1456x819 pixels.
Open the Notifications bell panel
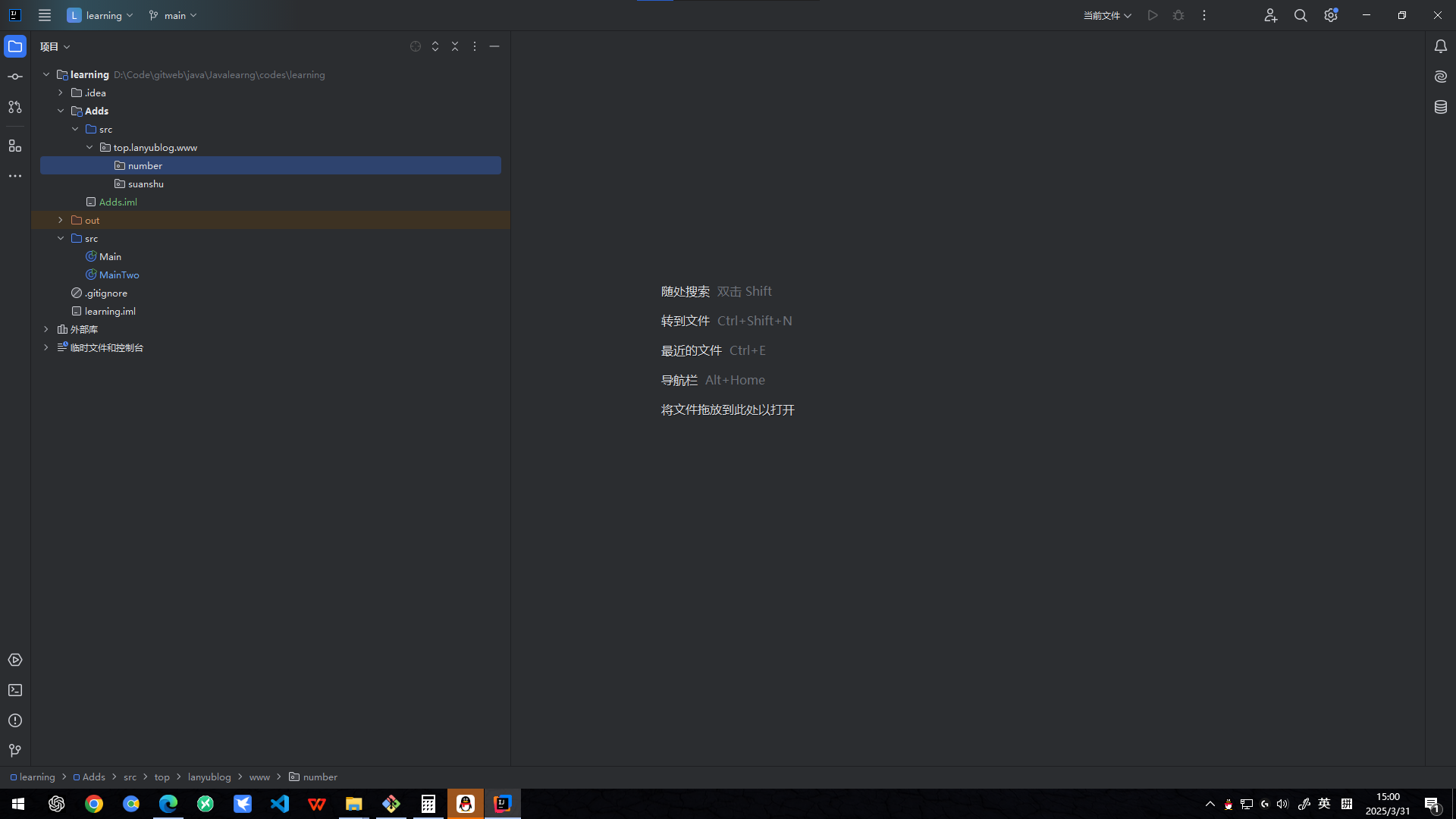click(x=1441, y=46)
